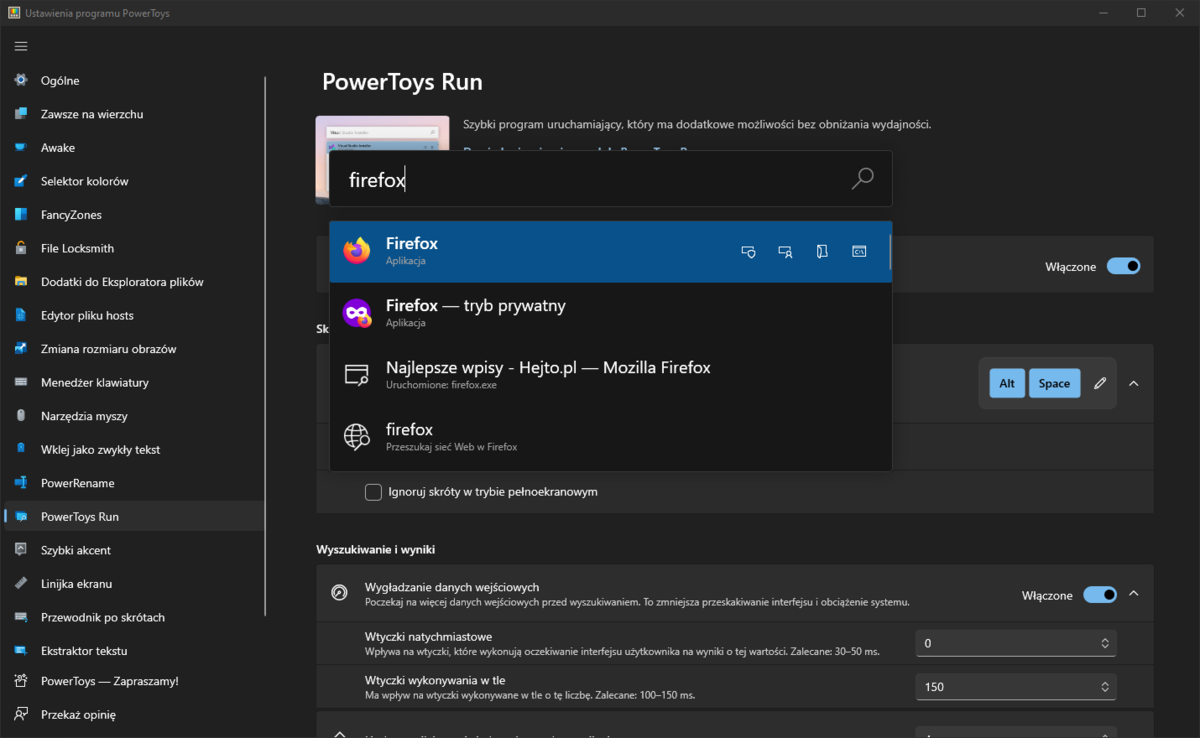Click the search box containing firefox
The height and width of the screenshot is (738, 1200).
click(610, 179)
